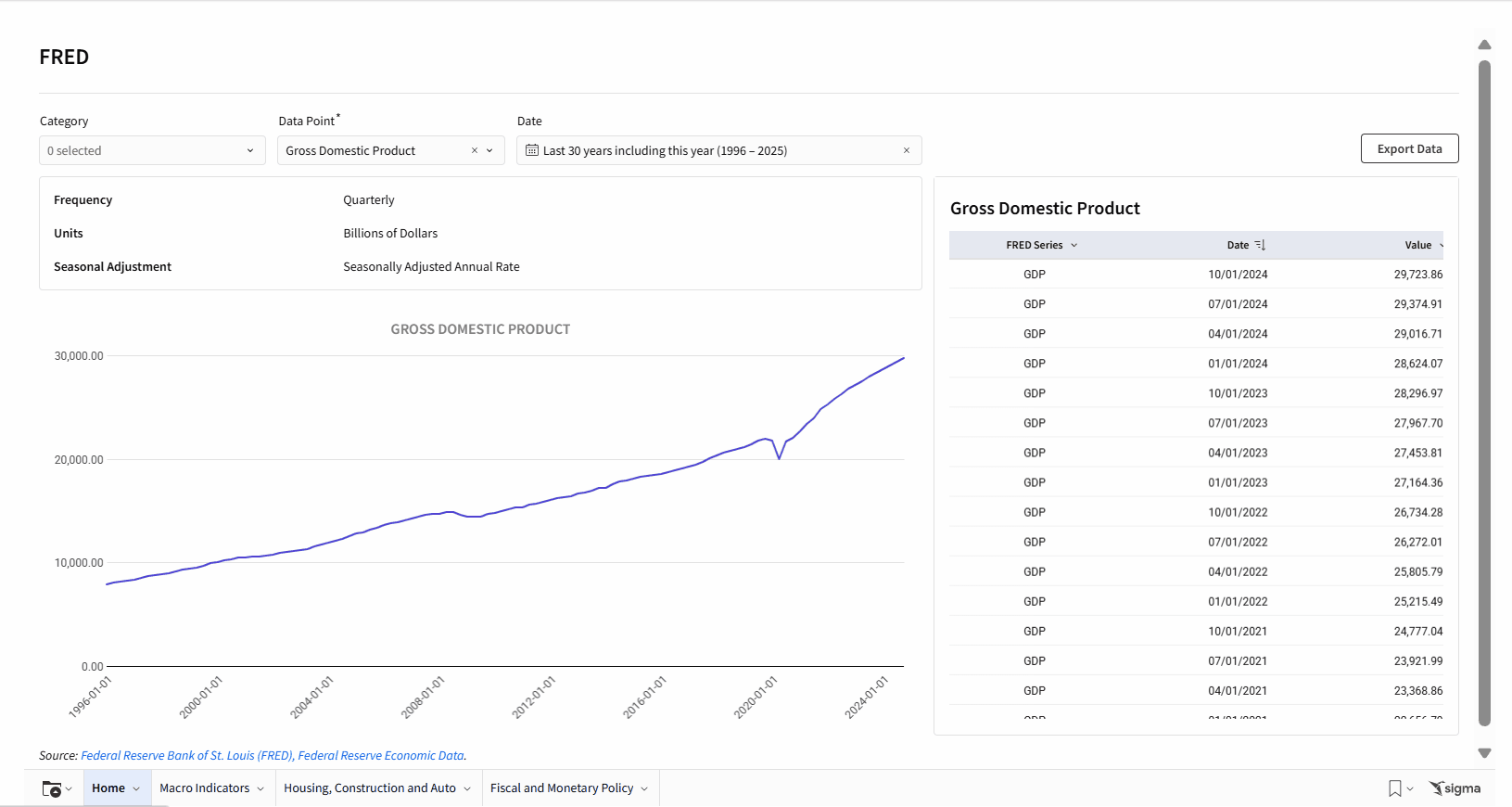Open the Data Point dropdown arrow
The height and width of the screenshot is (807, 1512).
coord(489,150)
